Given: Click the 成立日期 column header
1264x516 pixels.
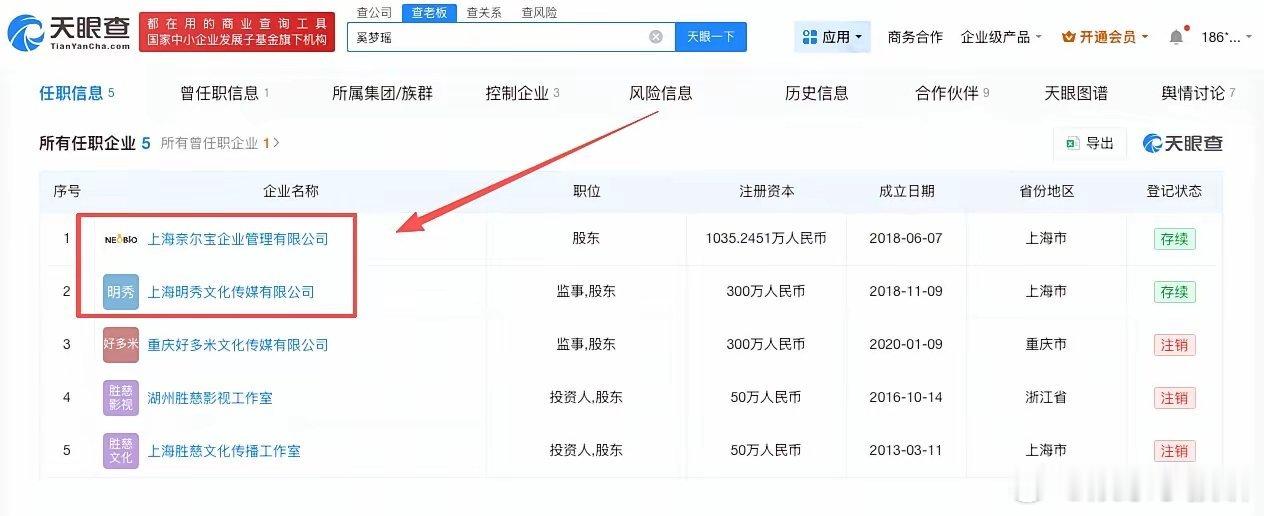Looking at the screenshot, I should pos(907,191).
